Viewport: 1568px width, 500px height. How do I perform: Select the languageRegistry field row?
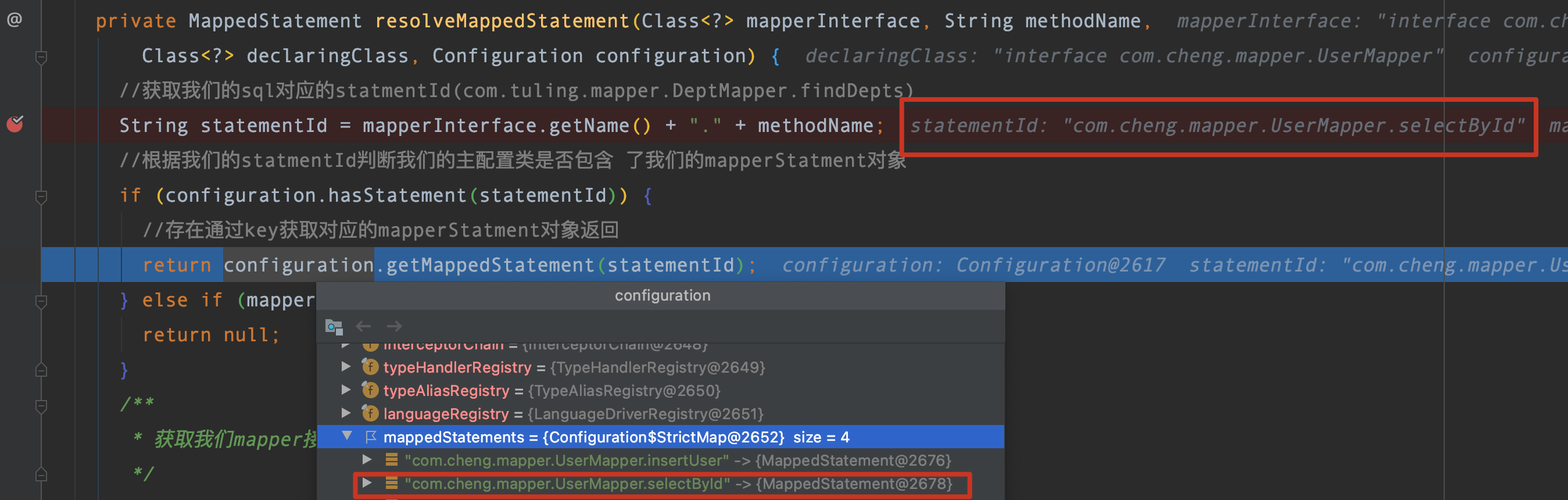(661, 413)
